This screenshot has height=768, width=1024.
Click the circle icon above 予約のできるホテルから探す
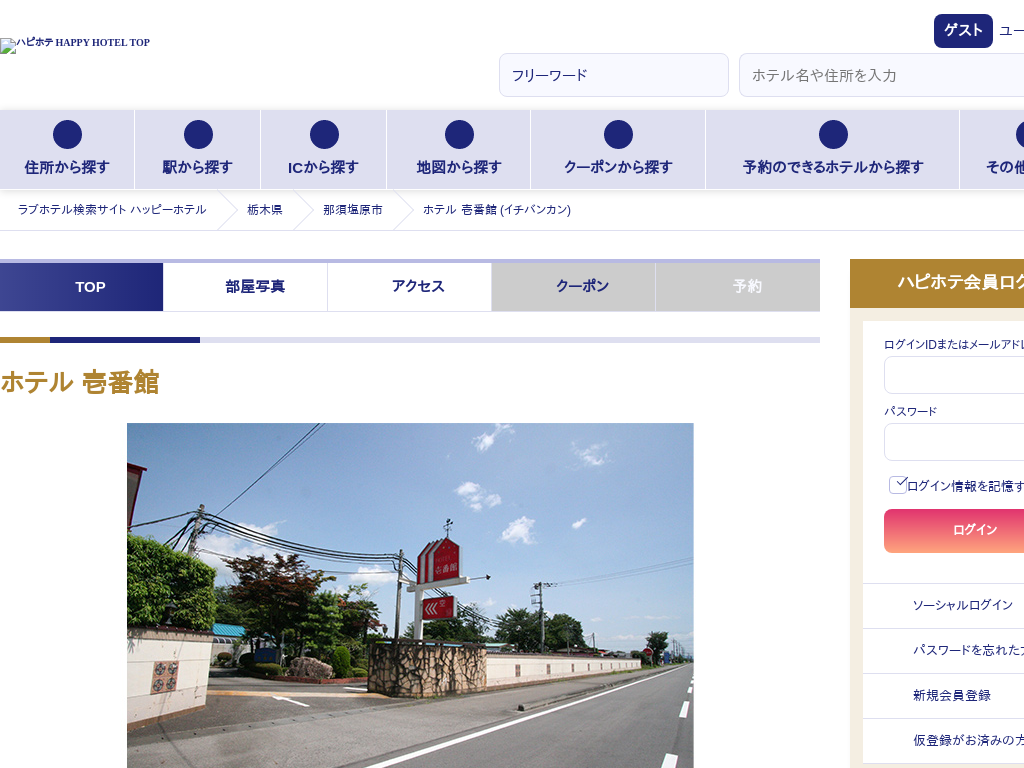[x=833, y=135]
